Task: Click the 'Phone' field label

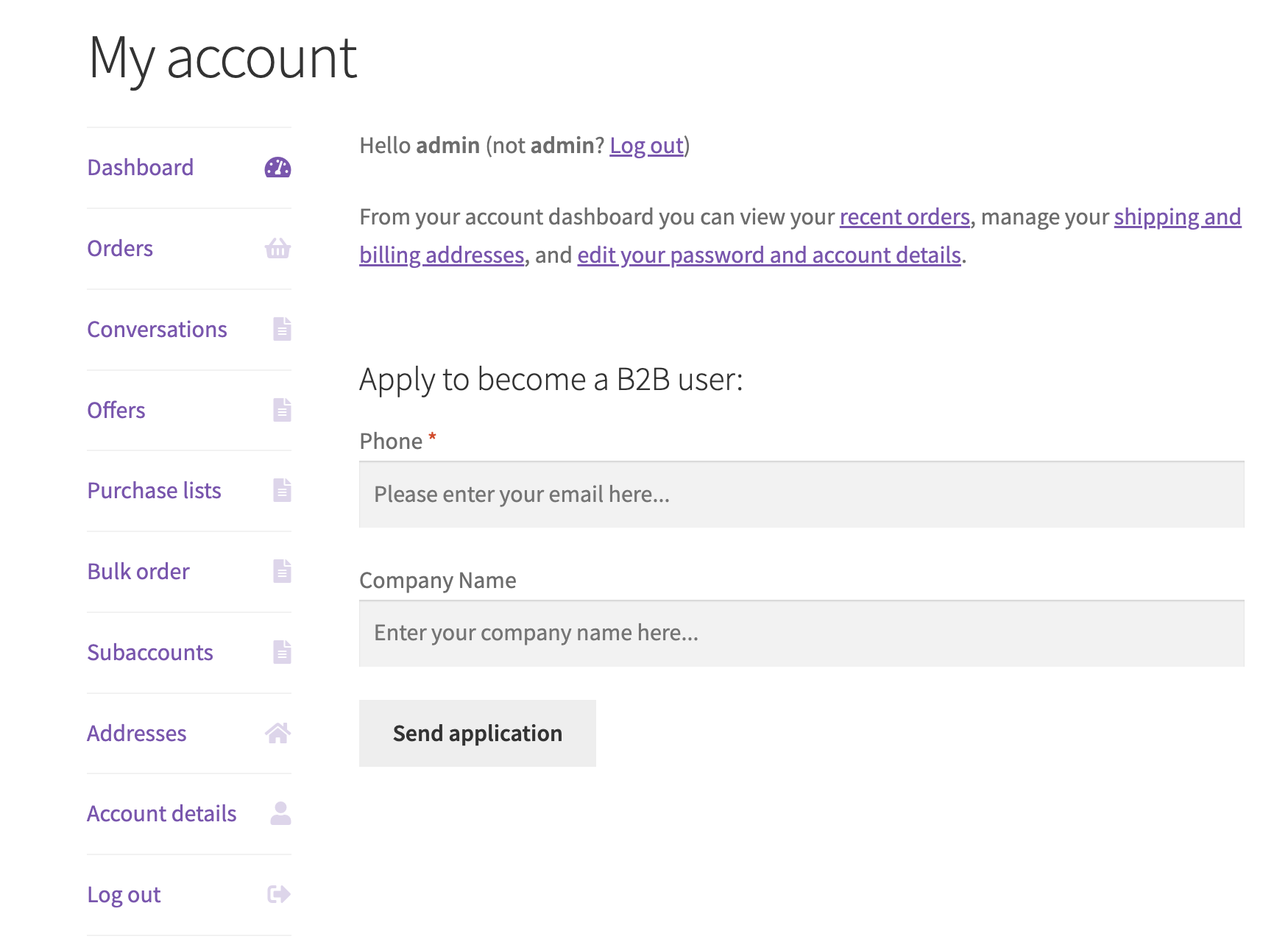Action: (391, 442)
